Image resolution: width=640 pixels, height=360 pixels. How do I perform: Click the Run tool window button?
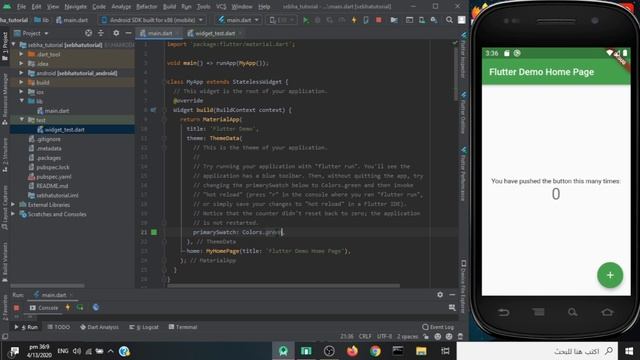pos(26,327)
